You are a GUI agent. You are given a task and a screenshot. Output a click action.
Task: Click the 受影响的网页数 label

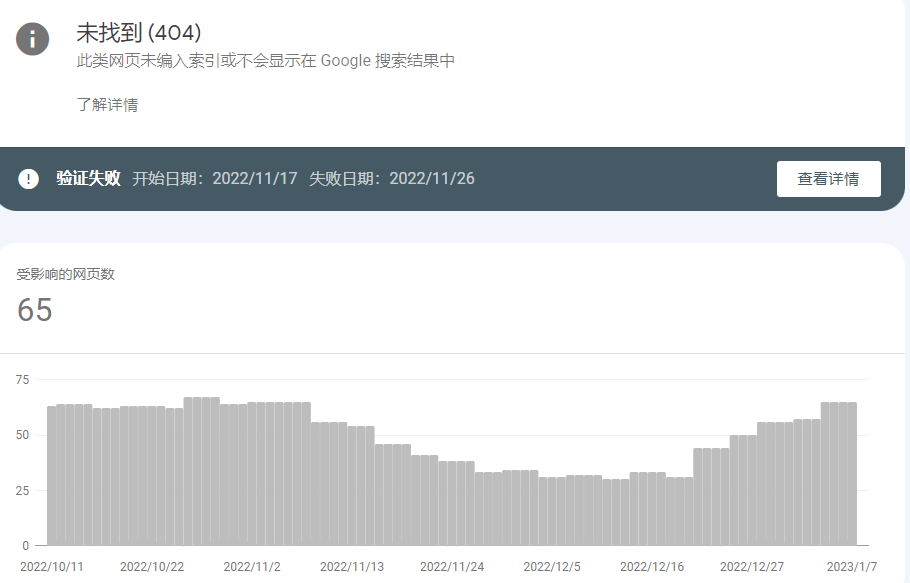[65, 274]
